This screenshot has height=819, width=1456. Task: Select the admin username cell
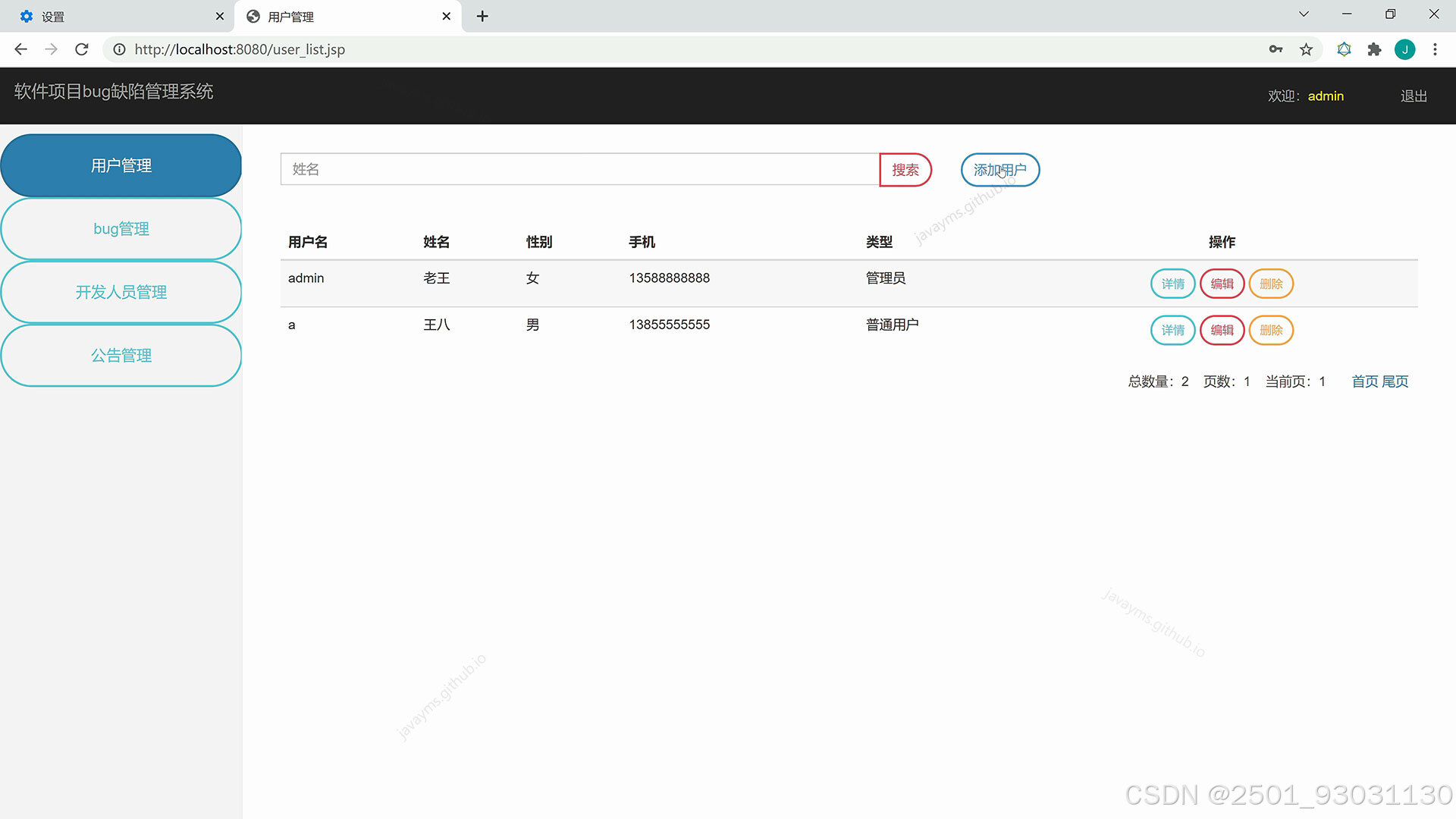coord(306,278)
